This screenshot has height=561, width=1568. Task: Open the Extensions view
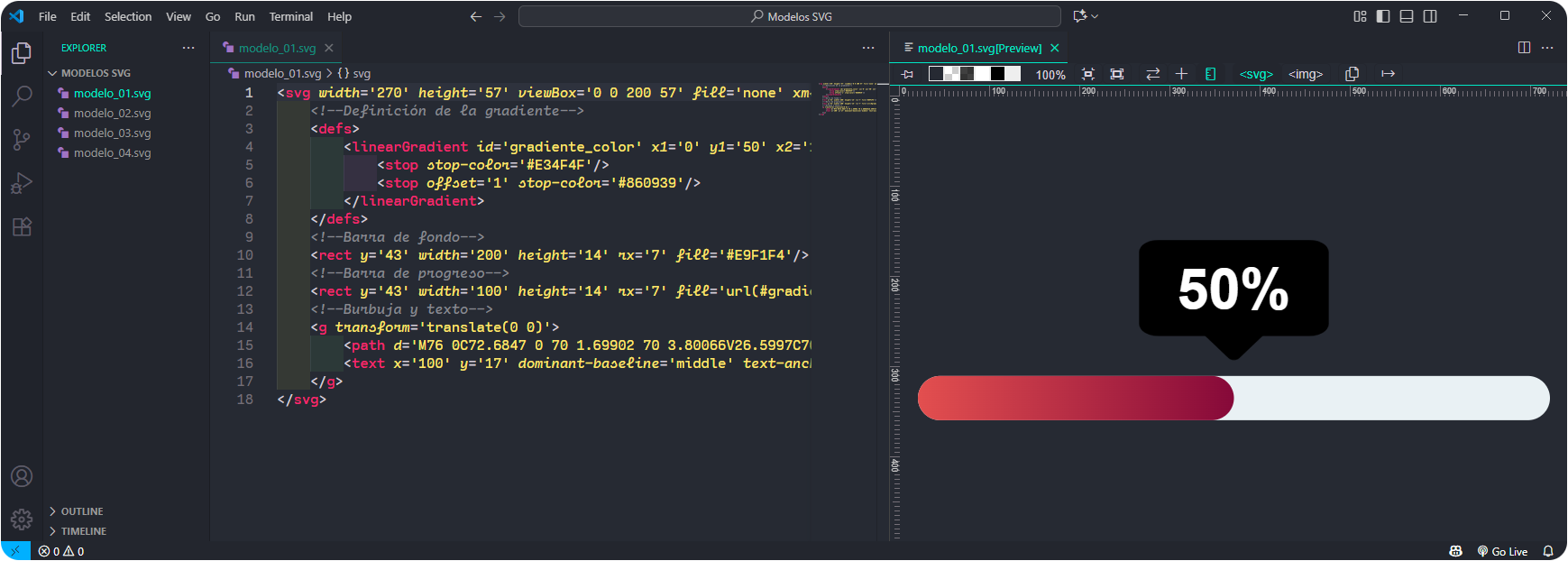22,226
